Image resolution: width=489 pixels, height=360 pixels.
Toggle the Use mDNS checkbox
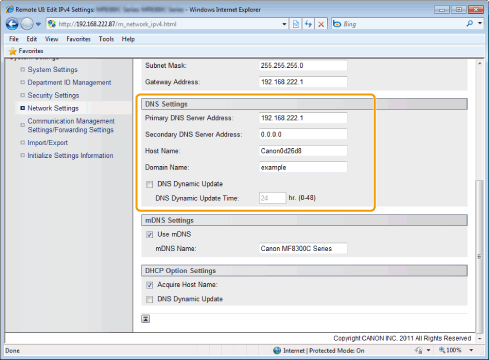(x=149, y=235)
